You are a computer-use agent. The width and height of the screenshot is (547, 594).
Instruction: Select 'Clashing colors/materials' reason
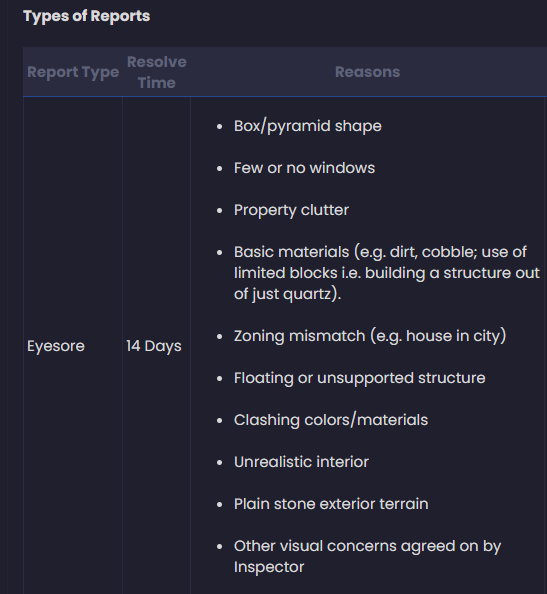[x=331, y=420]
